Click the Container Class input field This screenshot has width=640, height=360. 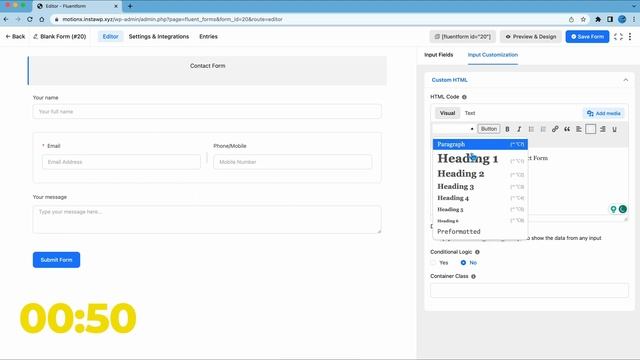pyautogui.click(x=529, y=290)
